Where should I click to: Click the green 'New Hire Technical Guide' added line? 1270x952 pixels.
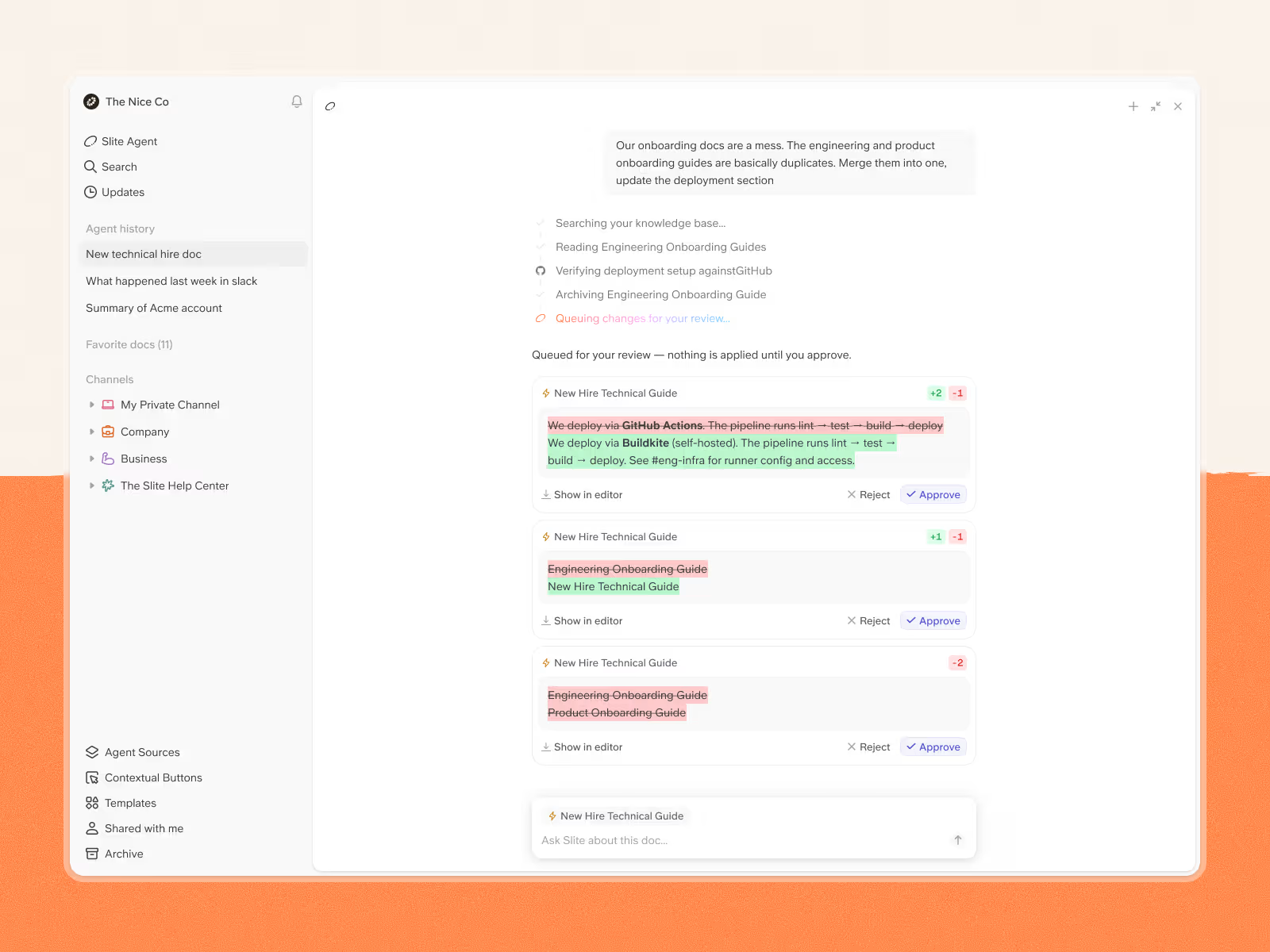(x=614, y=586)
